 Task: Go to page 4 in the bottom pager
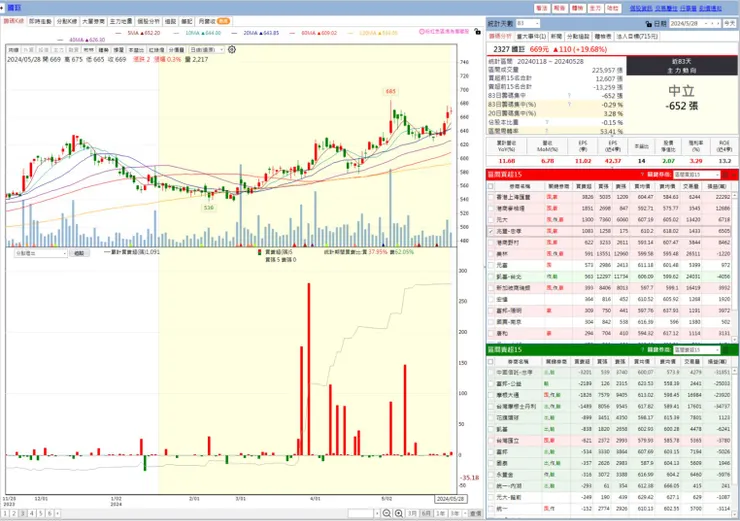click(32, 513)
